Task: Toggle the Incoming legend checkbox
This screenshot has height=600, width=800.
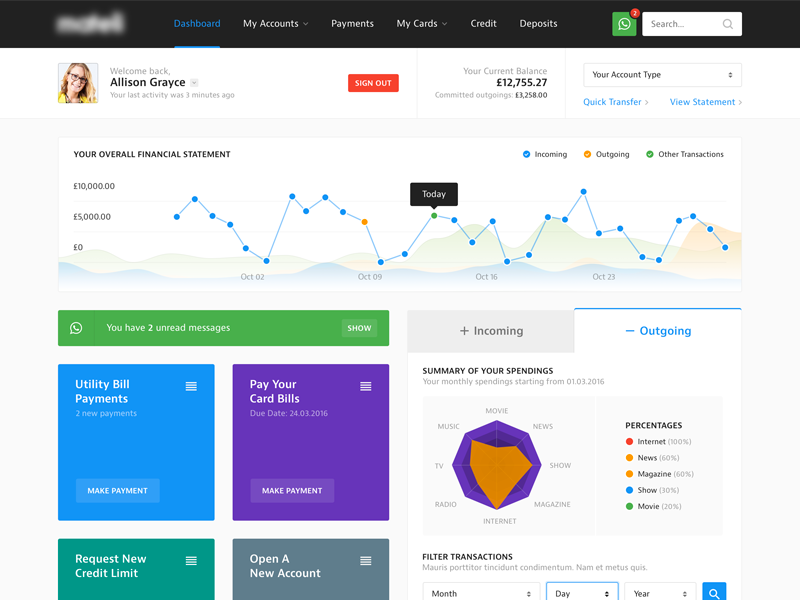Action: [527, 155]
